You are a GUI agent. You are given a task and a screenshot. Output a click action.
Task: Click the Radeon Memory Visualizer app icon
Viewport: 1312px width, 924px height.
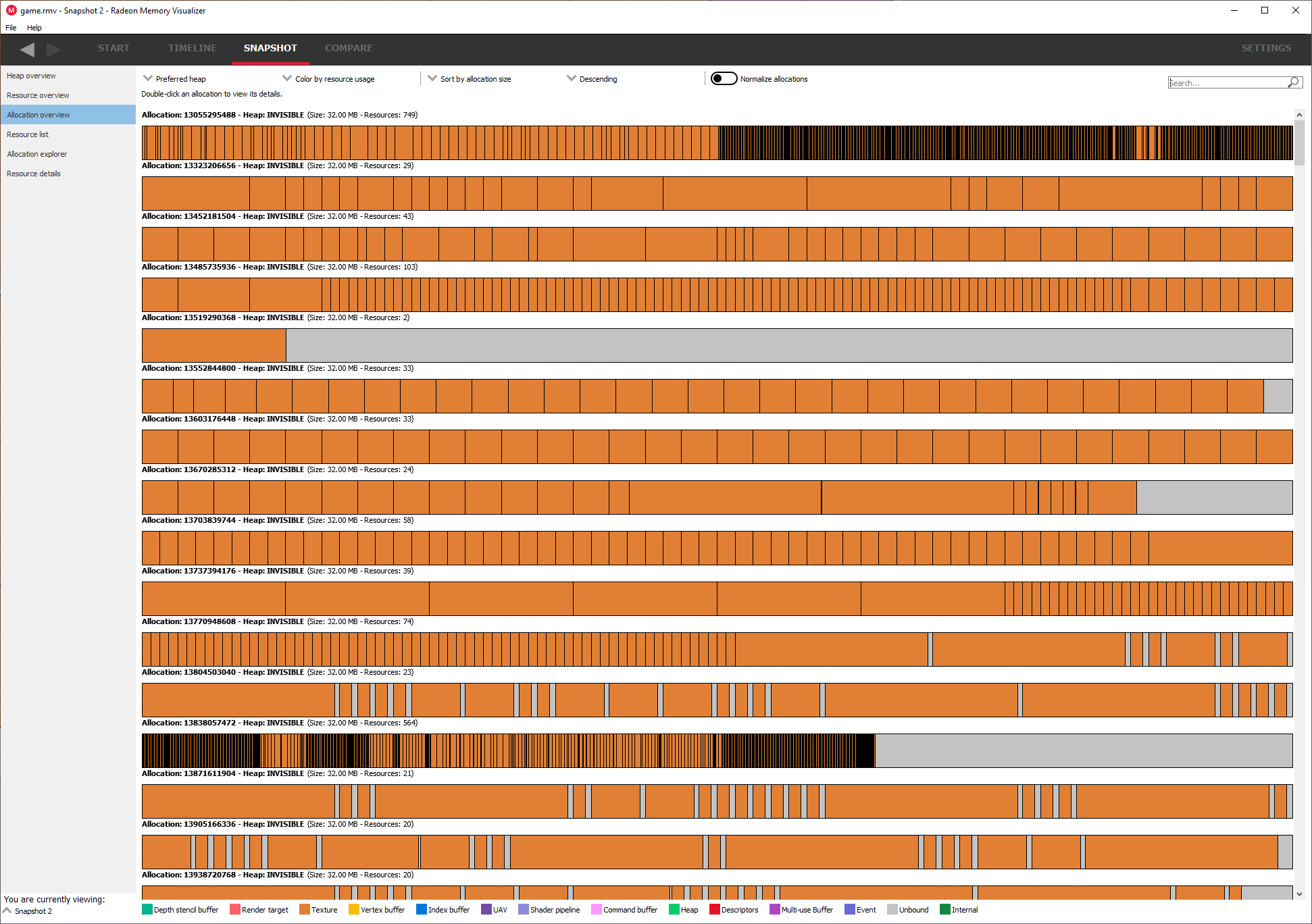[x=11, y=10]
